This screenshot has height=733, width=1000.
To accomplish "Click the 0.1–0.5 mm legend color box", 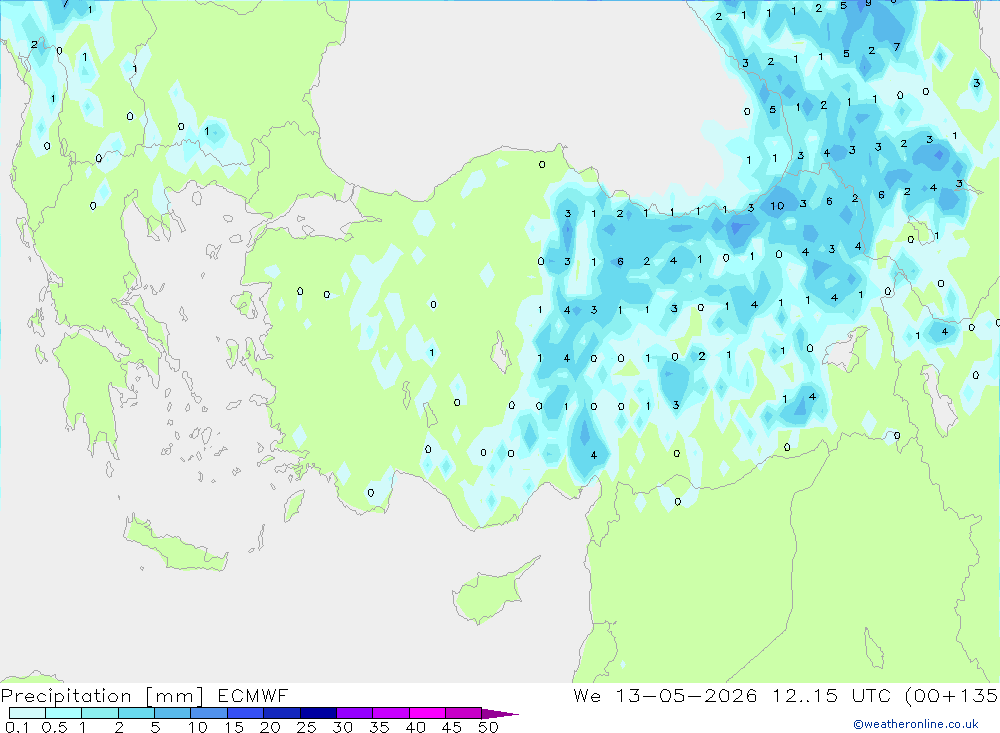I will (27, 713).
